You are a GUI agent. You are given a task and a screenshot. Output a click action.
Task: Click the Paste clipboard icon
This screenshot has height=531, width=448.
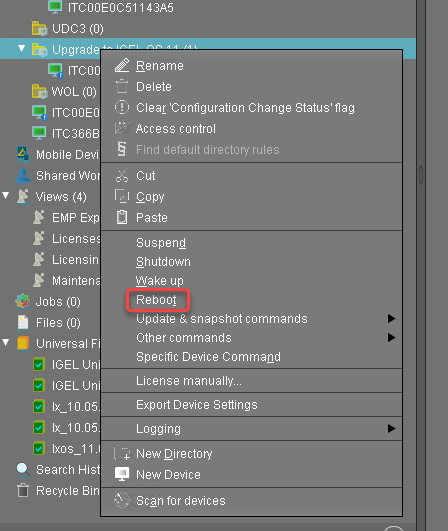pos(122,217)
